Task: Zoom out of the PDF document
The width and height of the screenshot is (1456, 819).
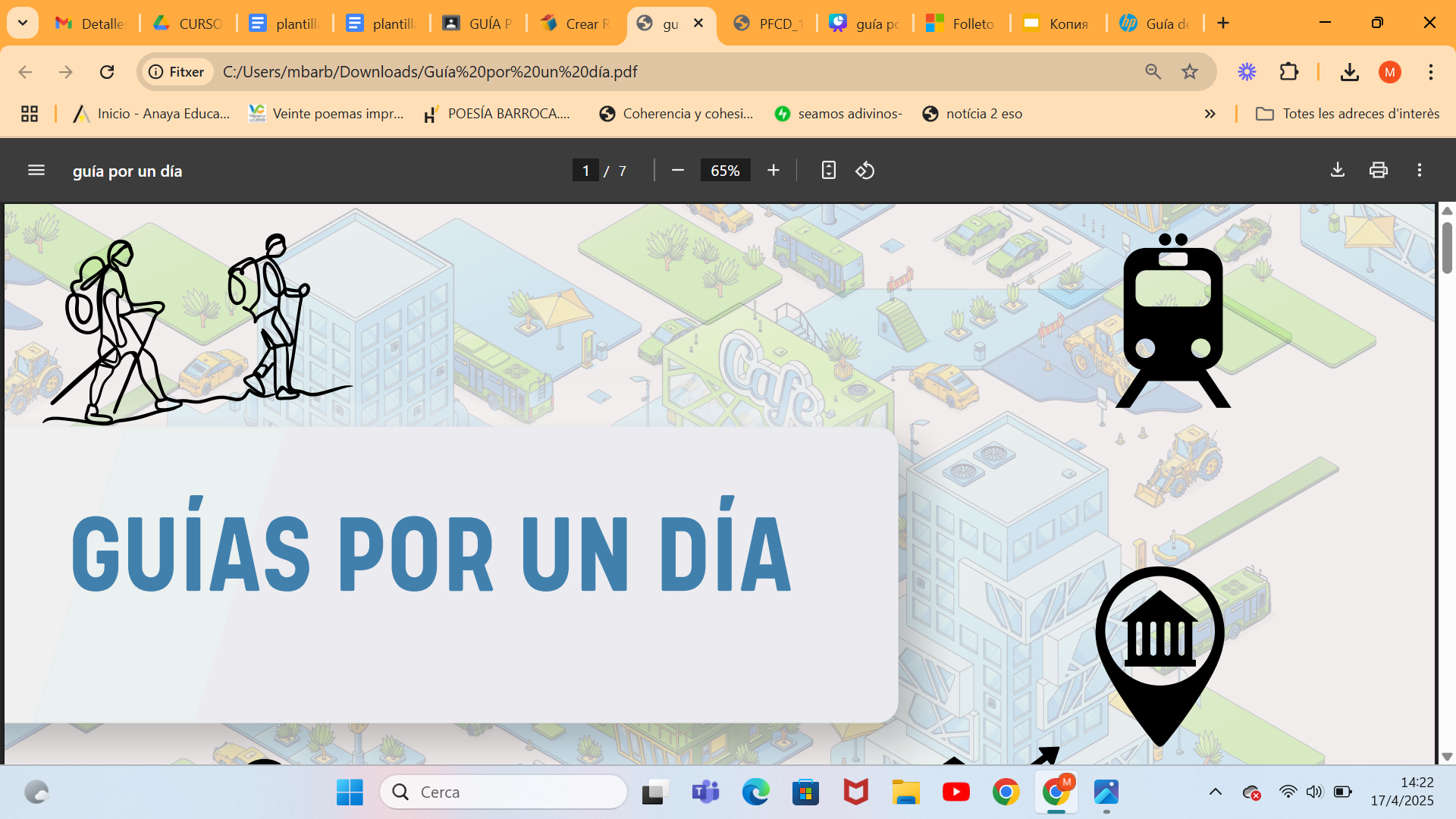Action: pyautogui.click(x=678, y=171)
